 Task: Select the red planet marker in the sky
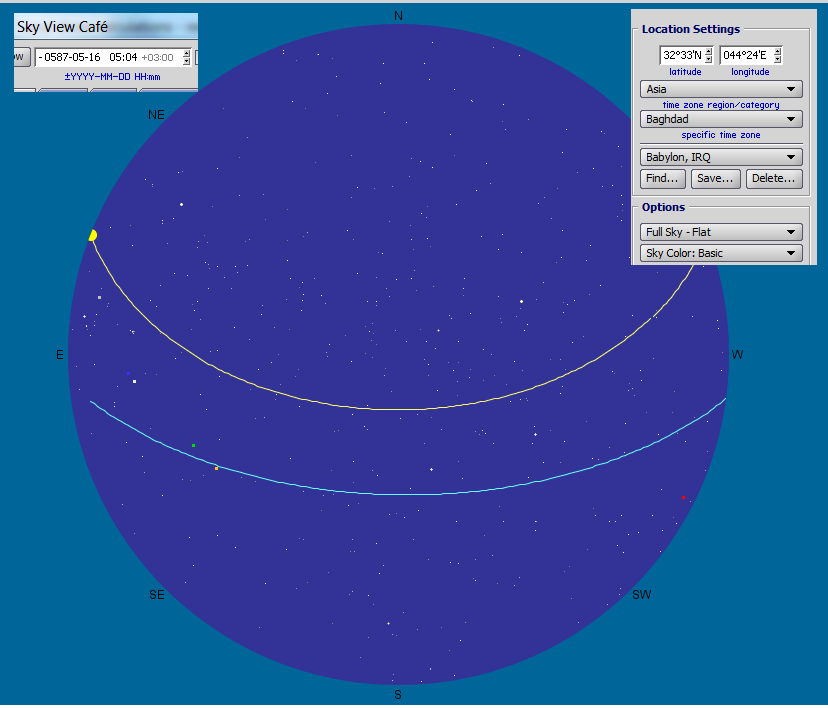tap(683, 497)
